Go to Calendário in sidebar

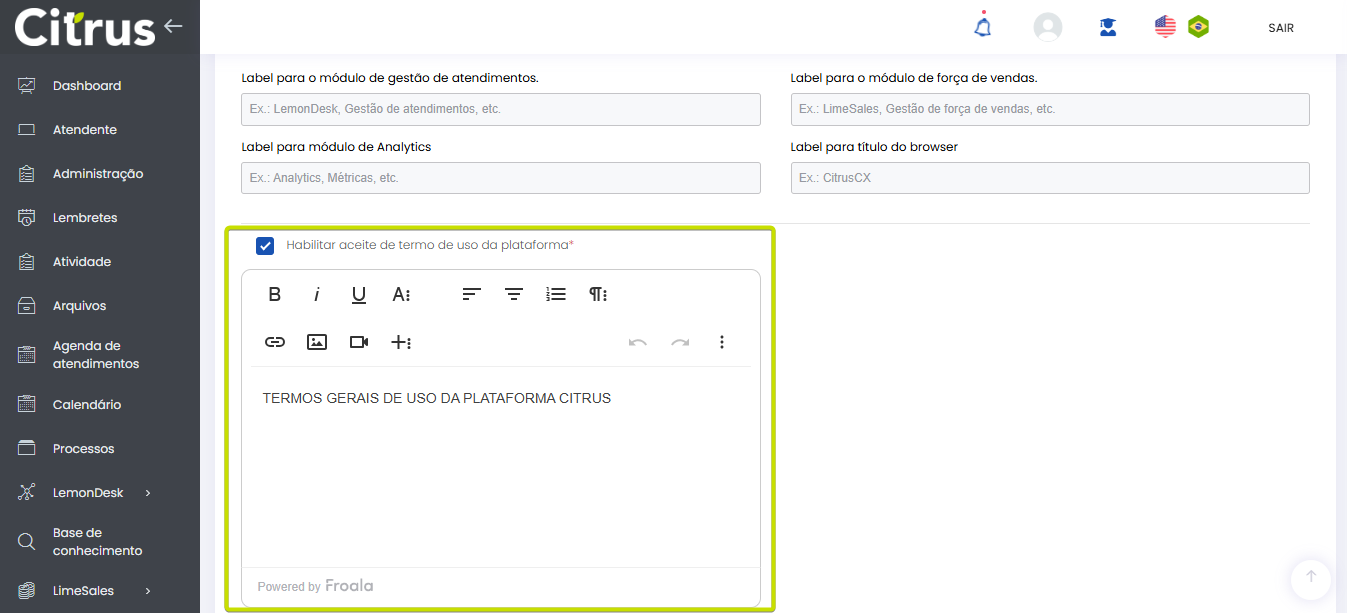coord(87,405)
